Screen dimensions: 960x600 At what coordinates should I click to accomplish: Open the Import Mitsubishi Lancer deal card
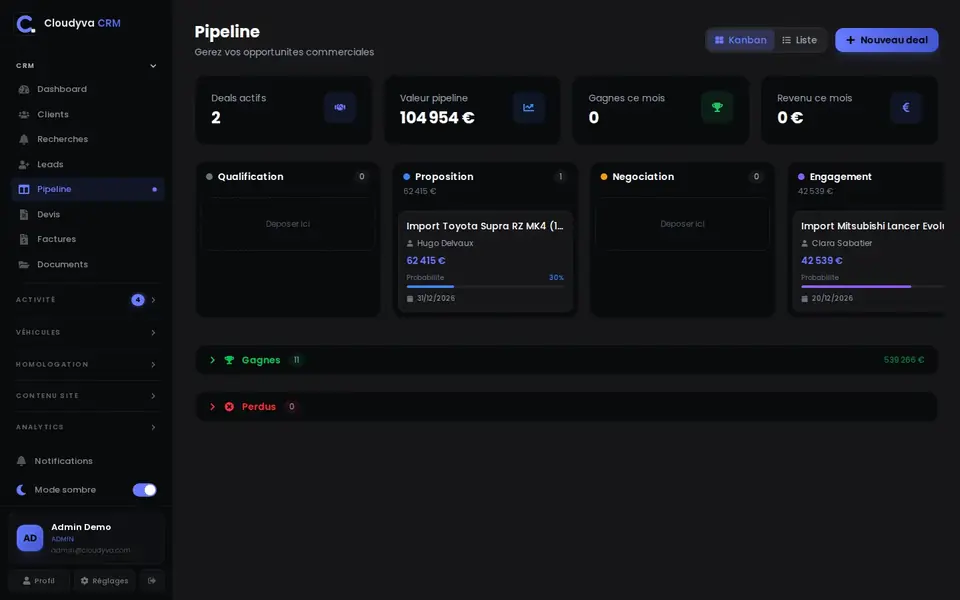(869, 261)
